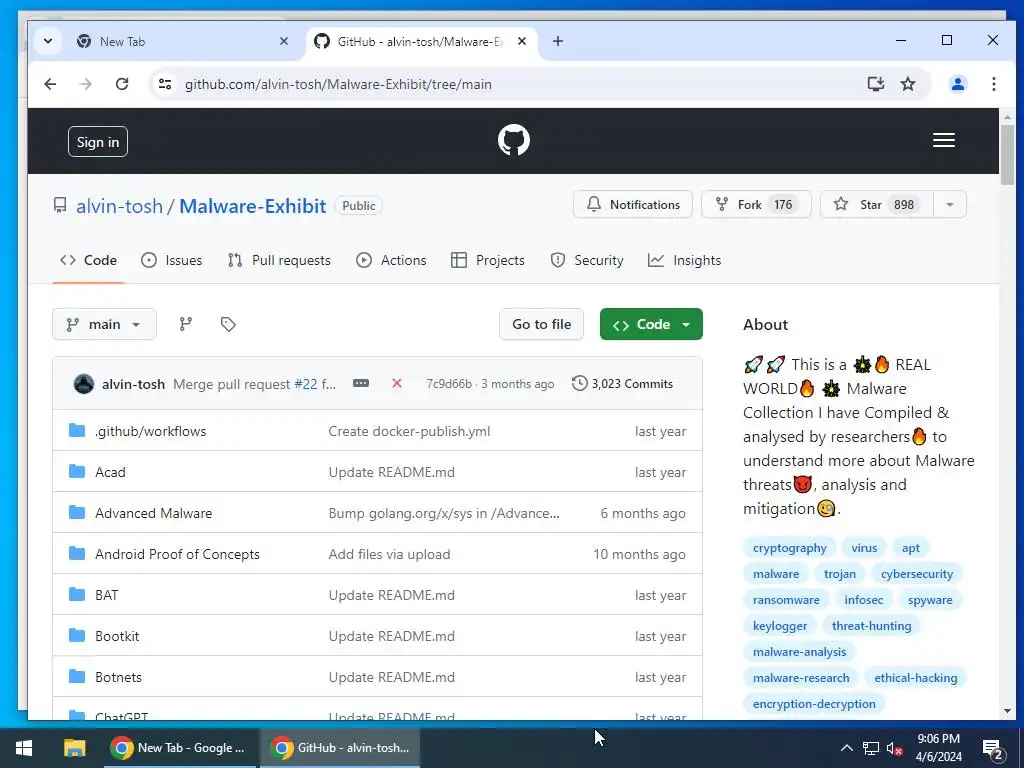This screenshot has width=1024, height=768.
Task: Click the red failed status X icon
Action: (396, 383)
